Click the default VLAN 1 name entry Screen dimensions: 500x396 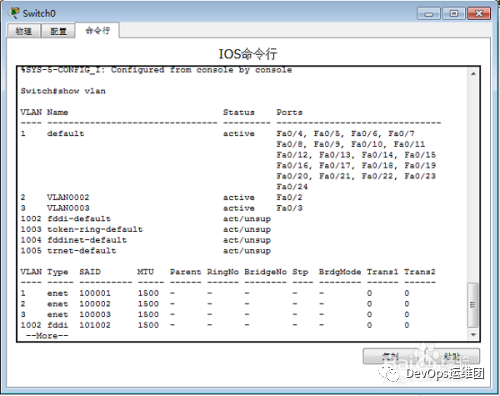click(65, 134)
